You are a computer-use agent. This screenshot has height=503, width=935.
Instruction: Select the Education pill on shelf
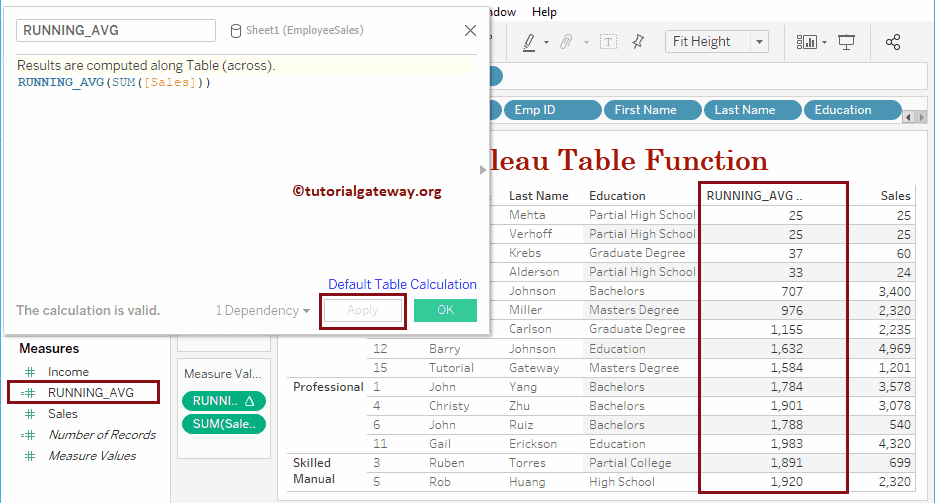click(x=853, y=110)
